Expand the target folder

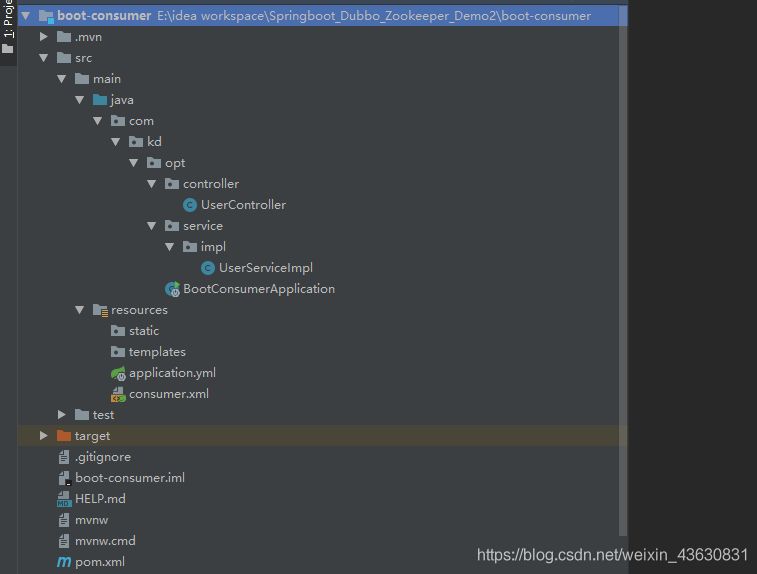point(43,436)
